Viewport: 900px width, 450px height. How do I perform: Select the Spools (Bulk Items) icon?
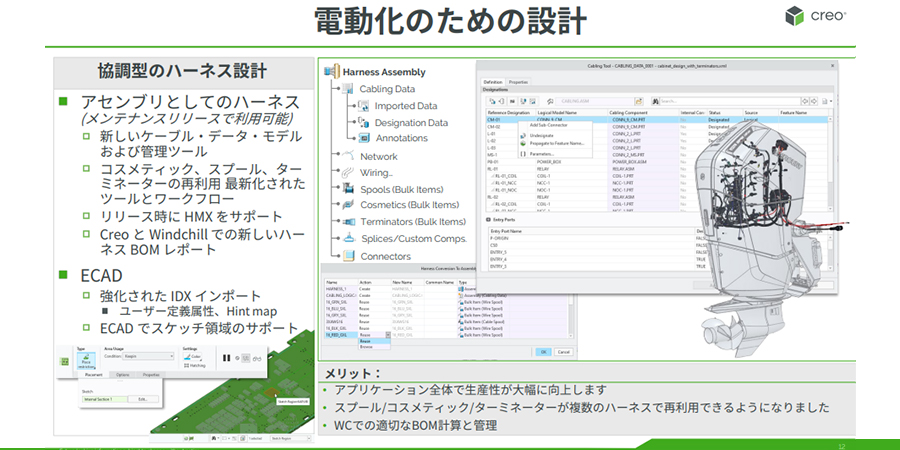[x=347, y=189]
